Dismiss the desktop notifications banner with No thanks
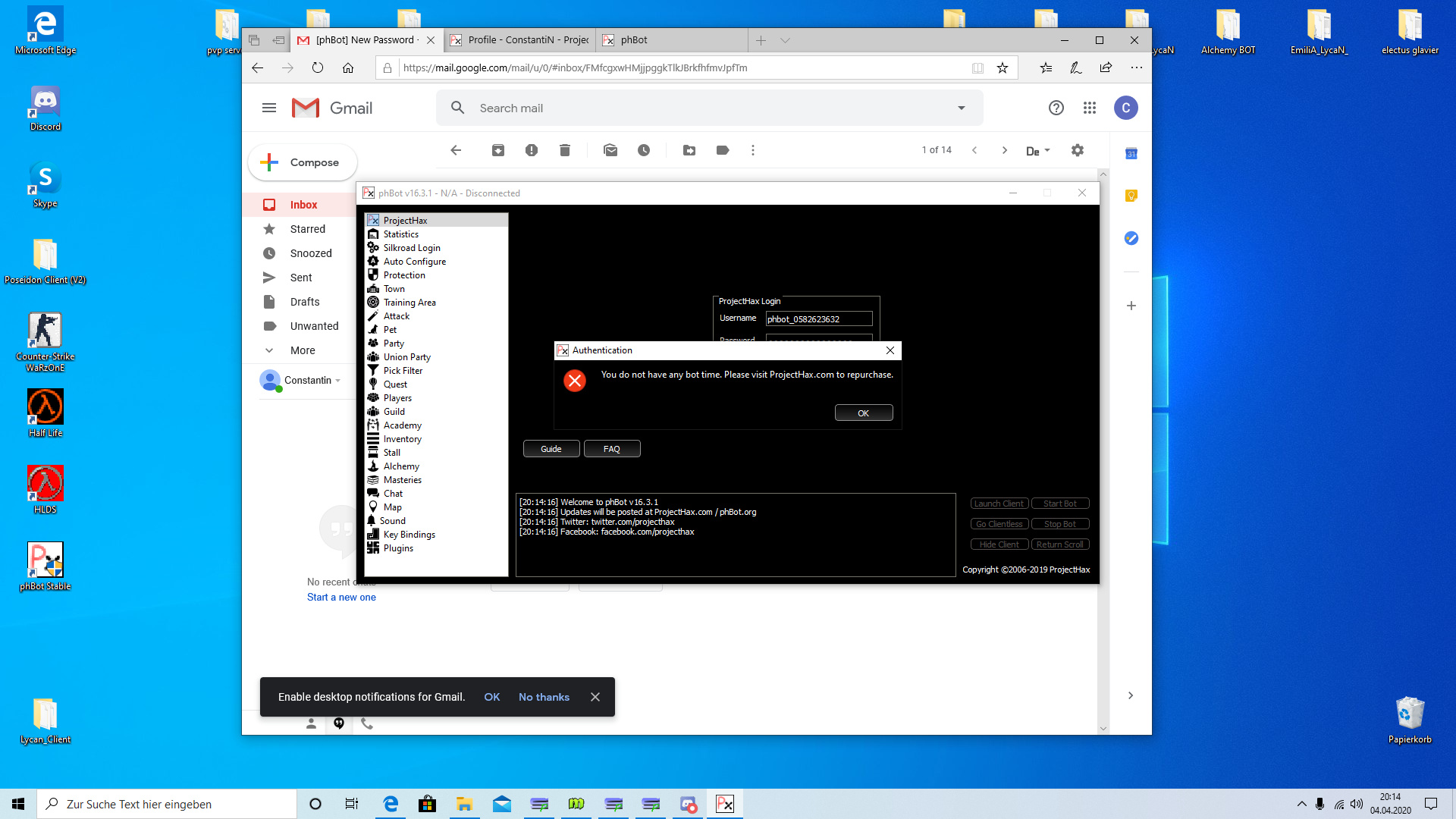The height and width of the screenshot is (819, 1456). coord(544,697)
